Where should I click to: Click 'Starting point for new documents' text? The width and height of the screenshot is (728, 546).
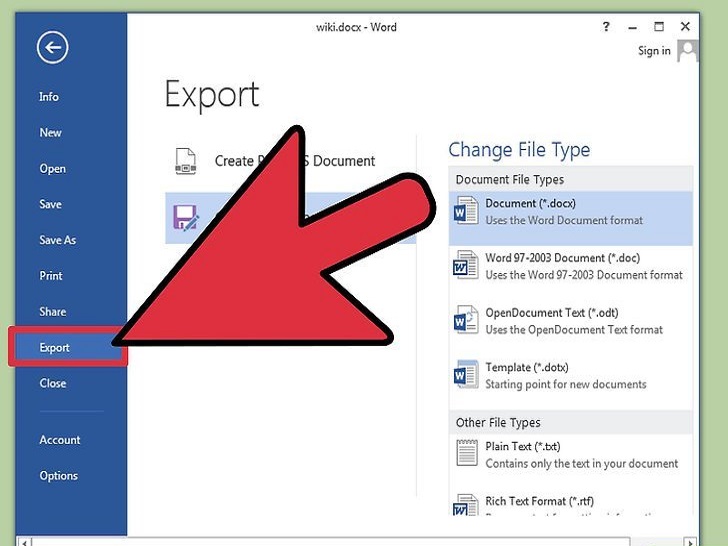coord(566,384)
